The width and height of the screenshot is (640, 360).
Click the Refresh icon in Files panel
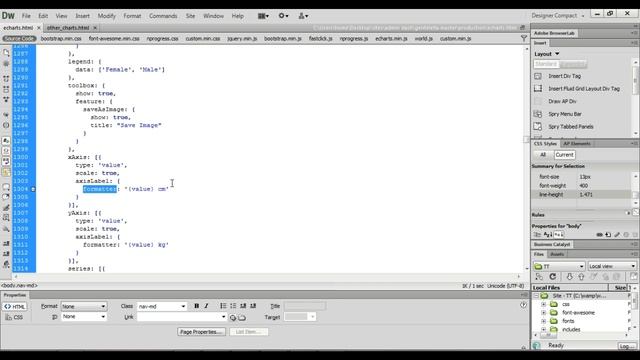553,277
